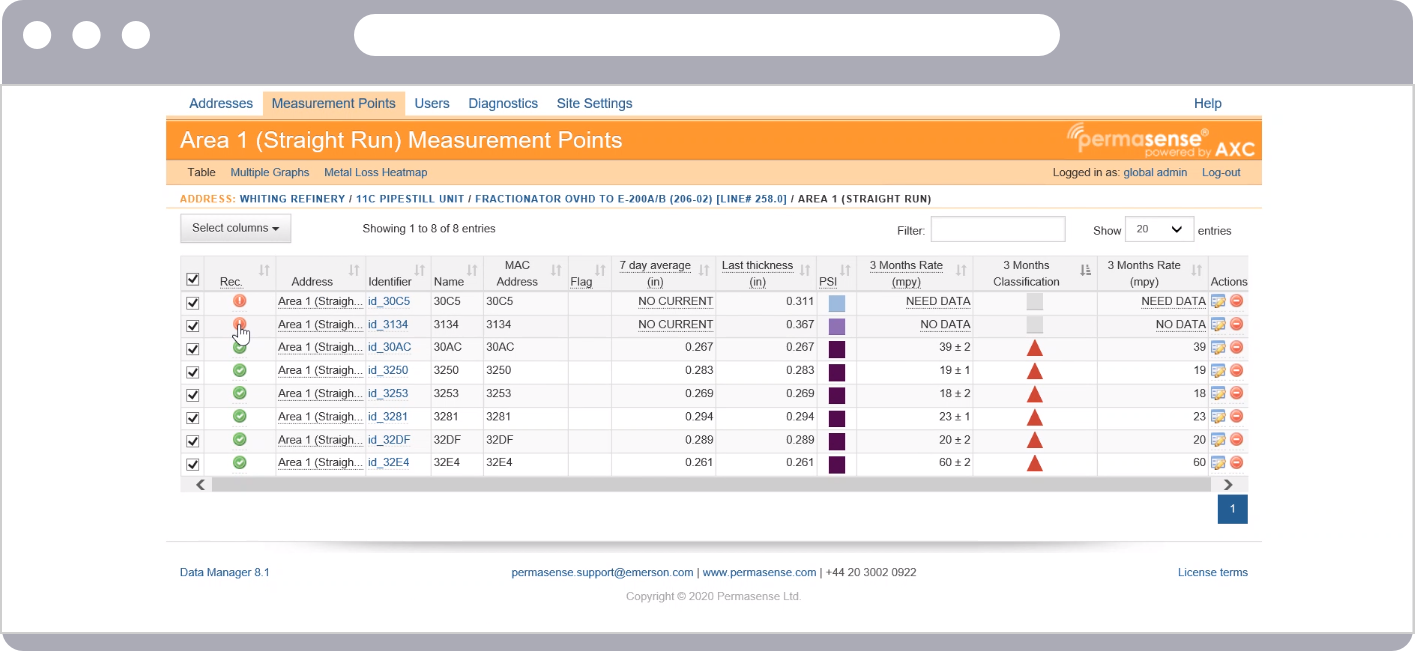The height and width of the screenshot is (651, 1415).
Task: Open the Metal Loss Heatmap view
Action: pos(375,172)
